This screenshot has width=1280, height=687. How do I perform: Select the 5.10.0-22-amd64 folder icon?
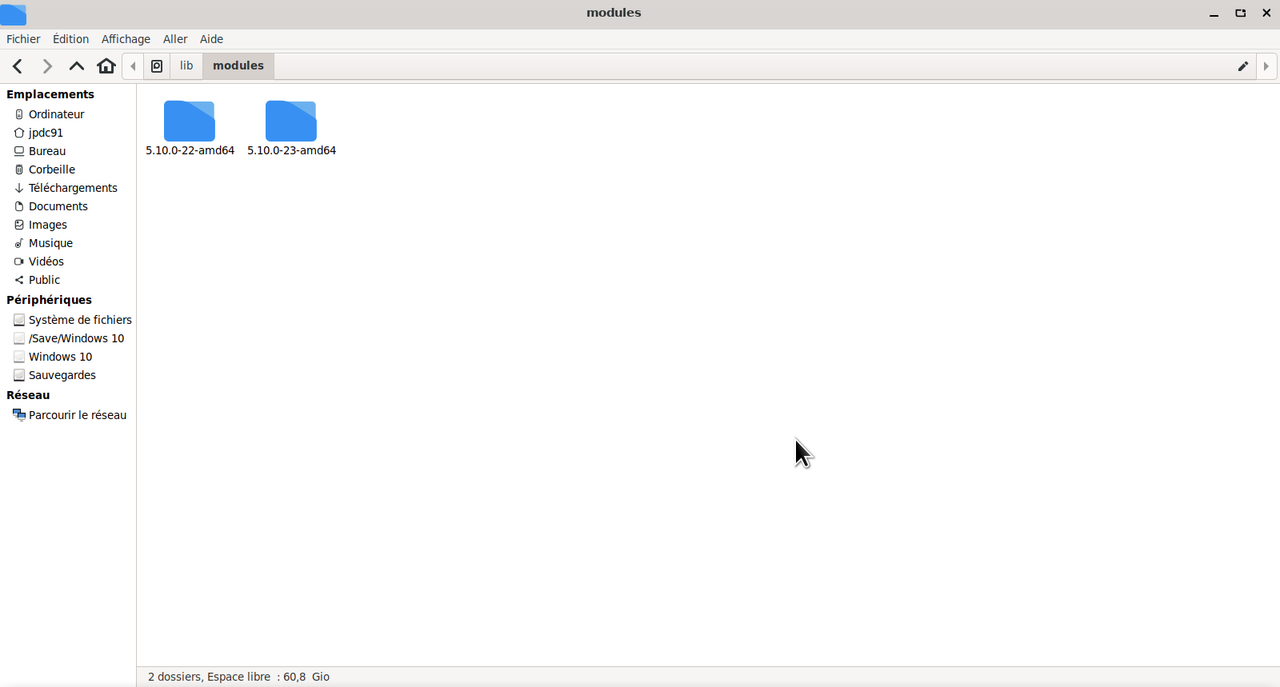189,121
